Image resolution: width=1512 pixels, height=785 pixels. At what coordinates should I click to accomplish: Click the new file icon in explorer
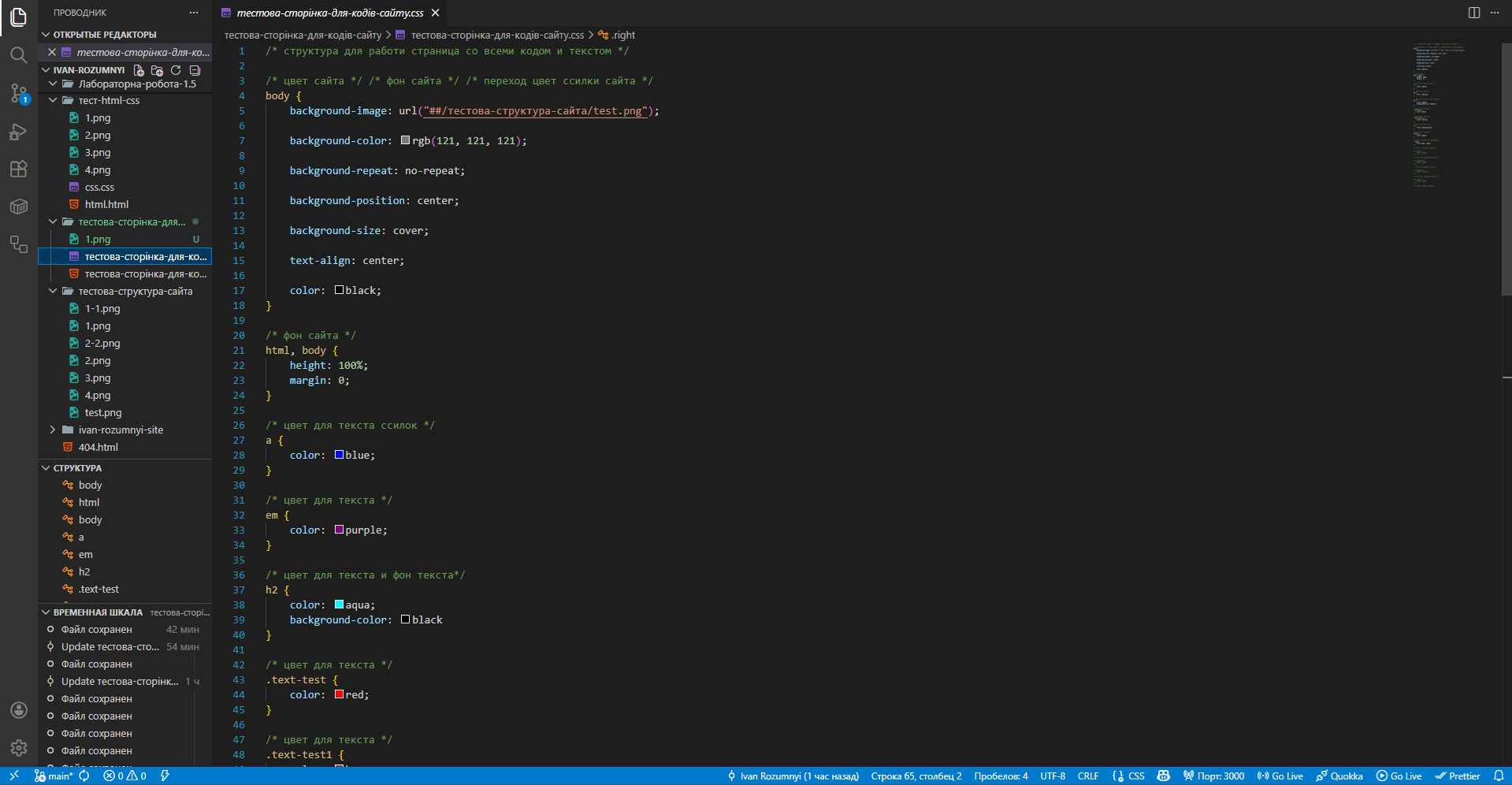pos(139,70)
